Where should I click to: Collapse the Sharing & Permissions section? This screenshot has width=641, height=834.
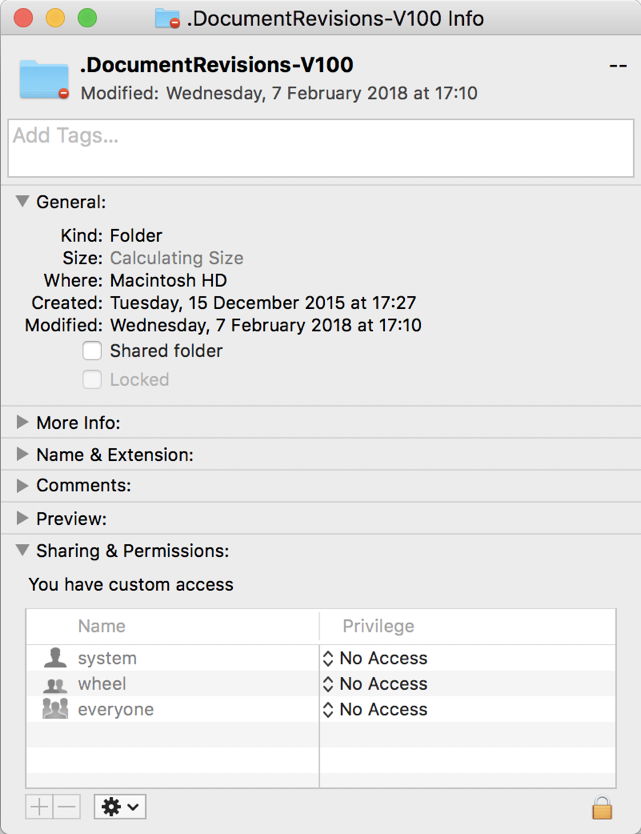(x=23, y=550)
